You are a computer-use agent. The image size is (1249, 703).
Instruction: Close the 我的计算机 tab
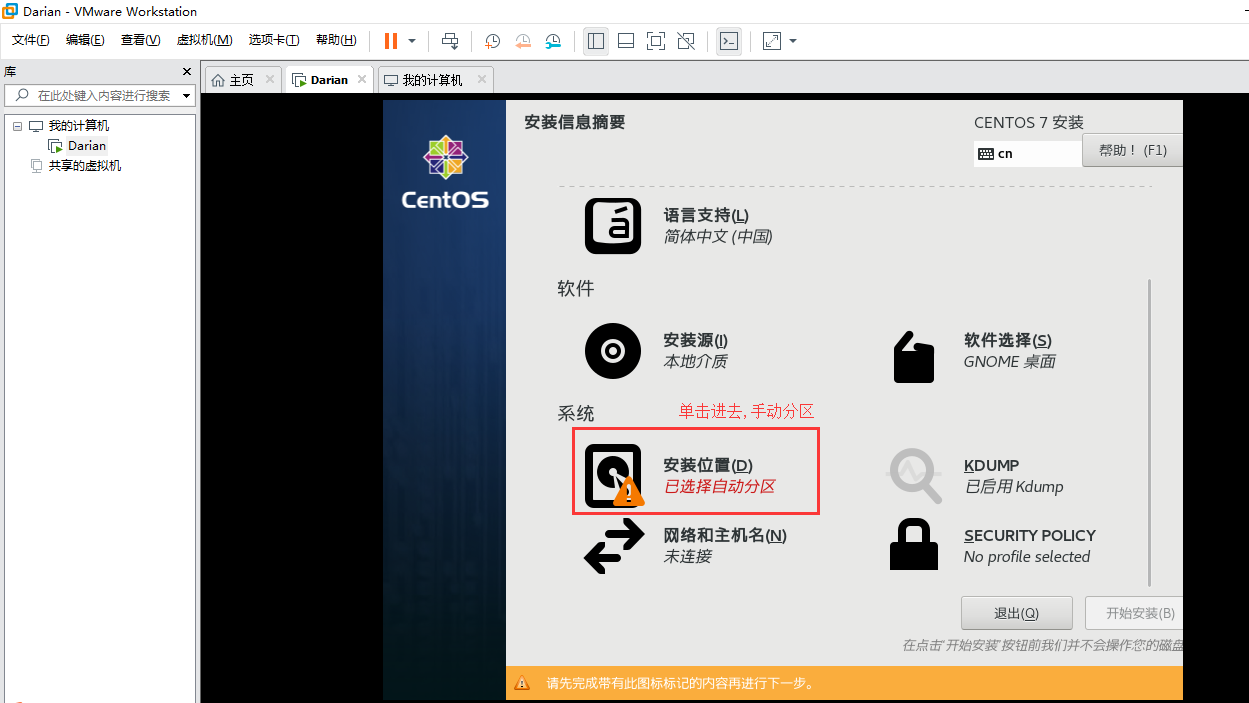[482, 79]
